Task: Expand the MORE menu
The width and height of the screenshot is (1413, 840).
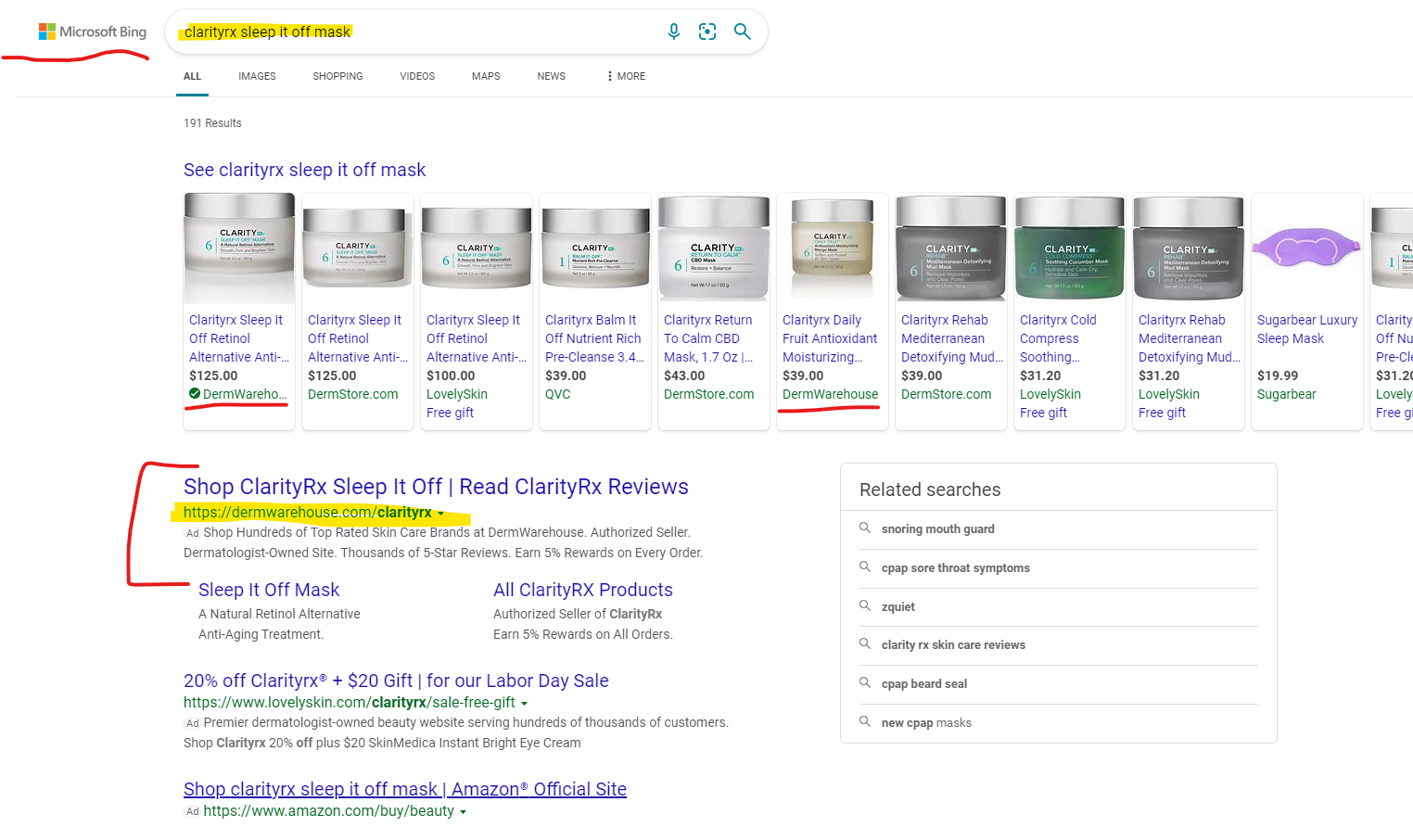Action: 626,76
